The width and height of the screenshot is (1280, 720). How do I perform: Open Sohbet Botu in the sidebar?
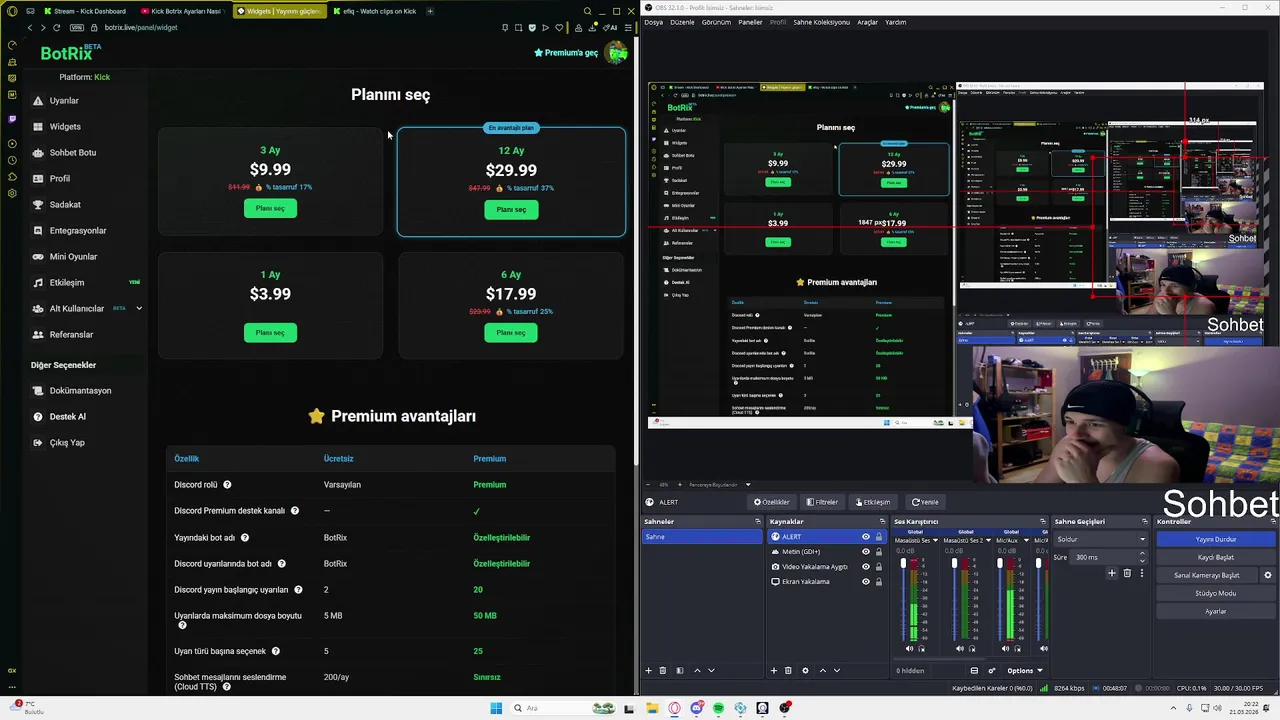pos(73,153)
